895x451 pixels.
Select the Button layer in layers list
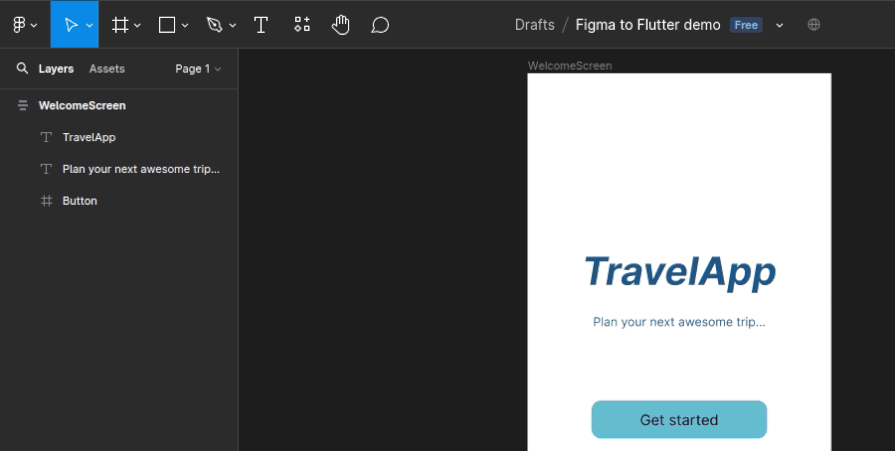click(x=79, y=201)
